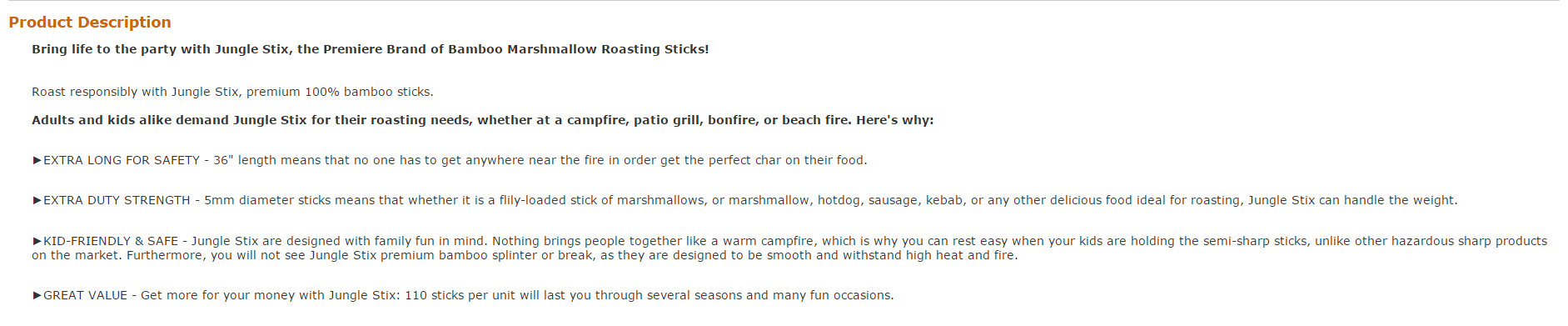Click the 'GREAT VALUE' label text
Screen dimensions: 1568x326
[x=86, y=295]
